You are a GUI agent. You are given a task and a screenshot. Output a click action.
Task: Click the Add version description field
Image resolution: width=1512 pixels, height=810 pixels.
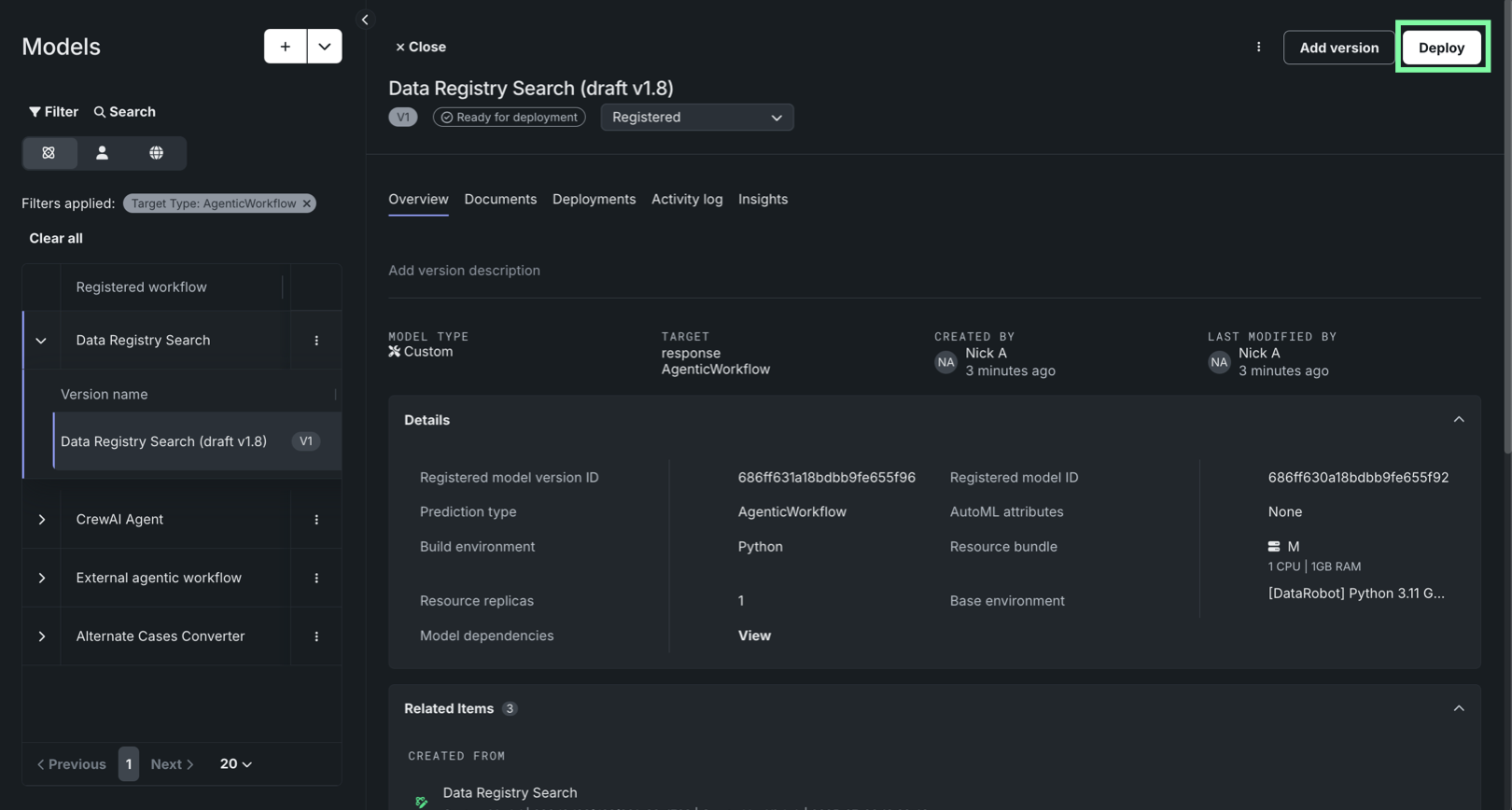(464, 271)
